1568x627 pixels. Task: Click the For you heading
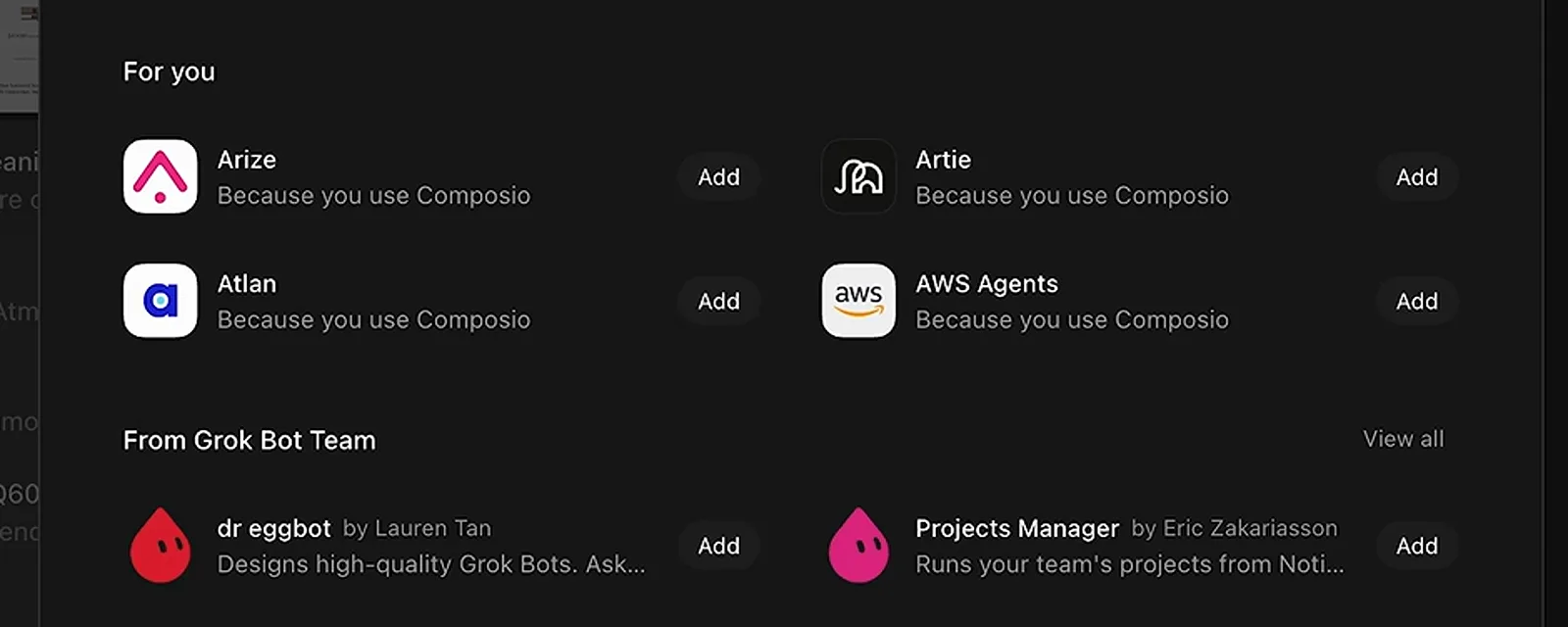[169, 72]
